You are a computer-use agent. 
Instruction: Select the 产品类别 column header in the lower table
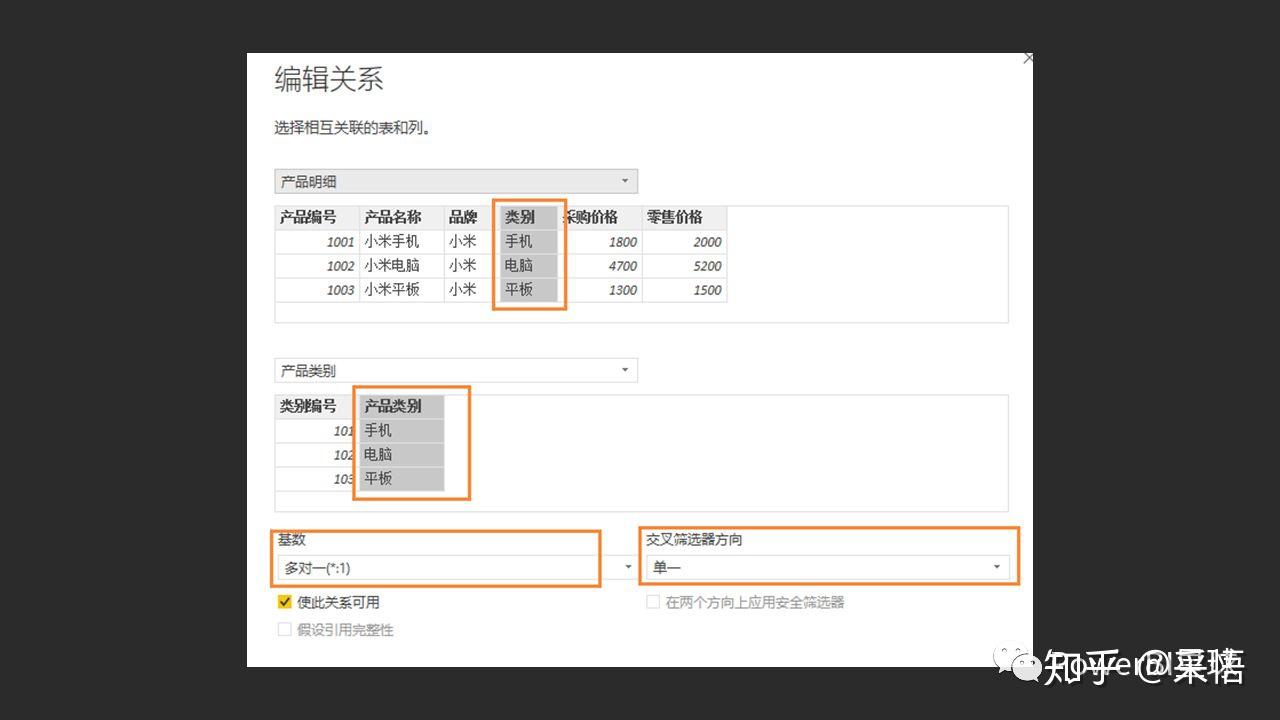402,406
